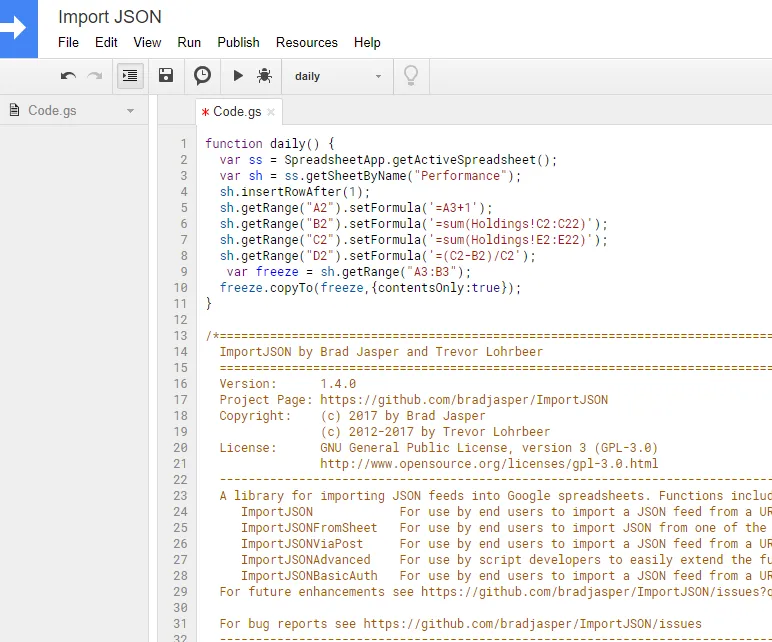772x642 pixels.
Task: Click the 'For bug reports' comment line
Action: 460,624
